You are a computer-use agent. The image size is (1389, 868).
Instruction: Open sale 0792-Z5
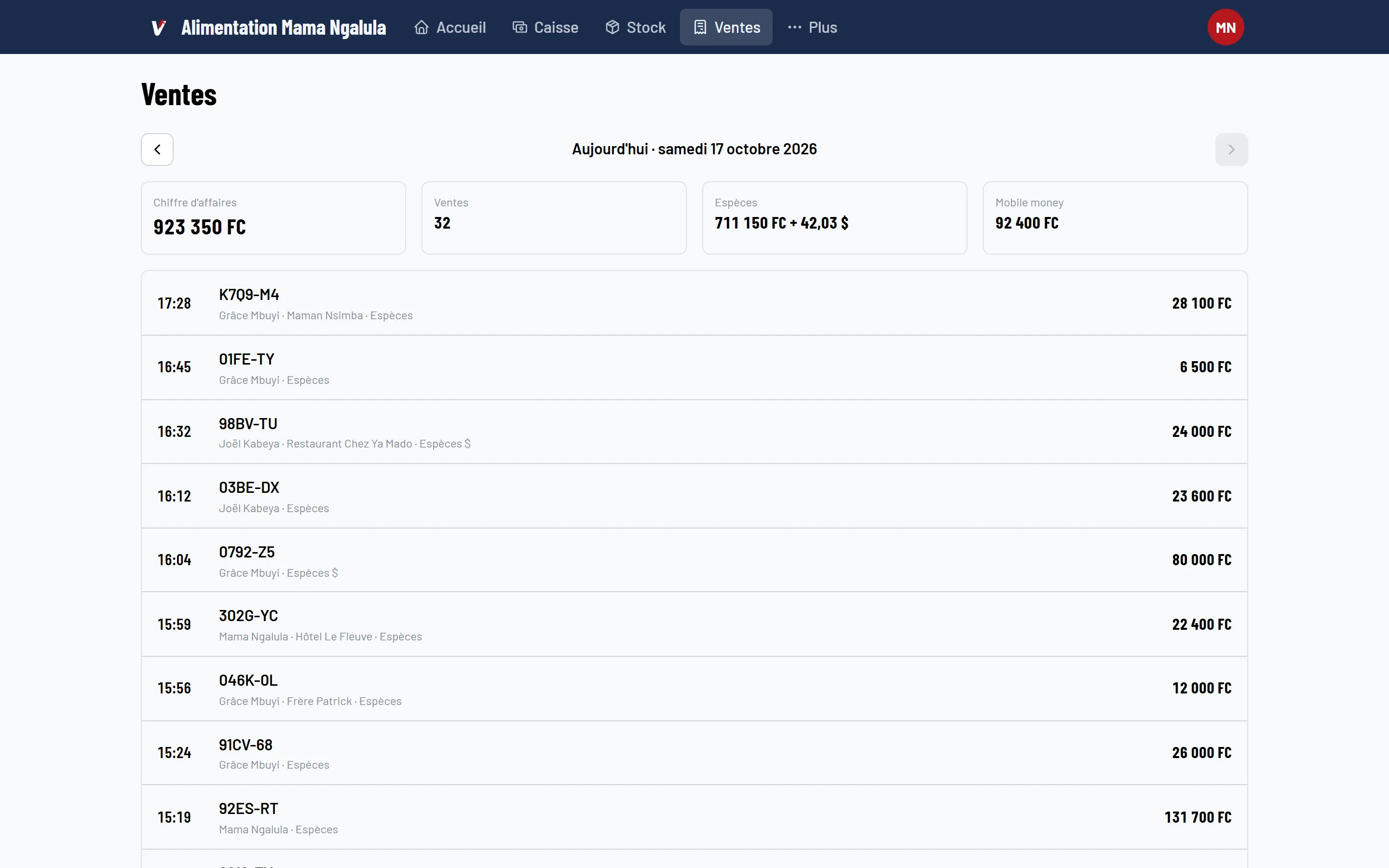694,560
